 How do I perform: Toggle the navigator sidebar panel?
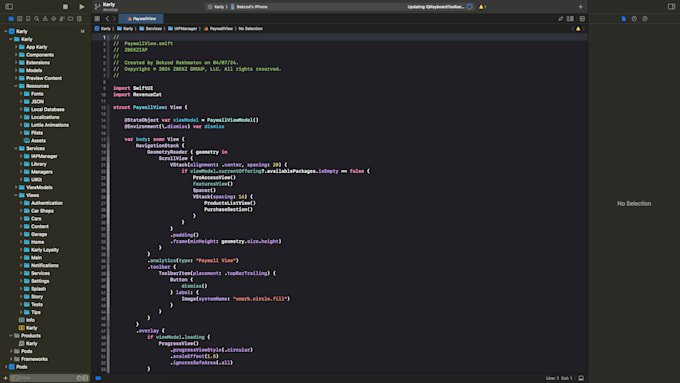[9, 7]
